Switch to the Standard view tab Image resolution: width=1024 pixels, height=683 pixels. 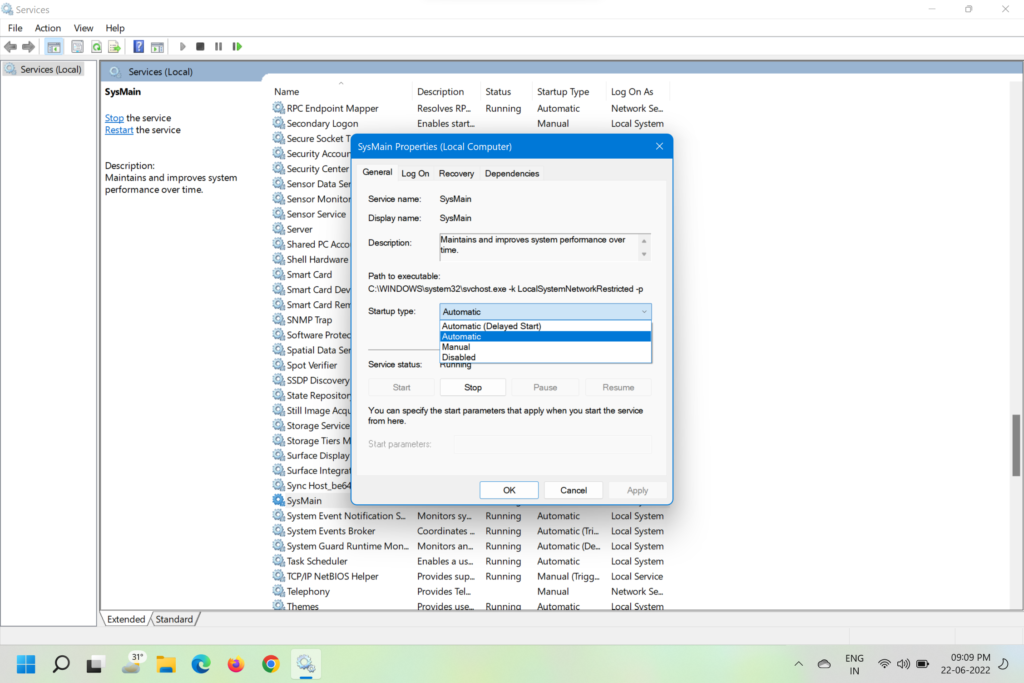[x=174, y=620]
